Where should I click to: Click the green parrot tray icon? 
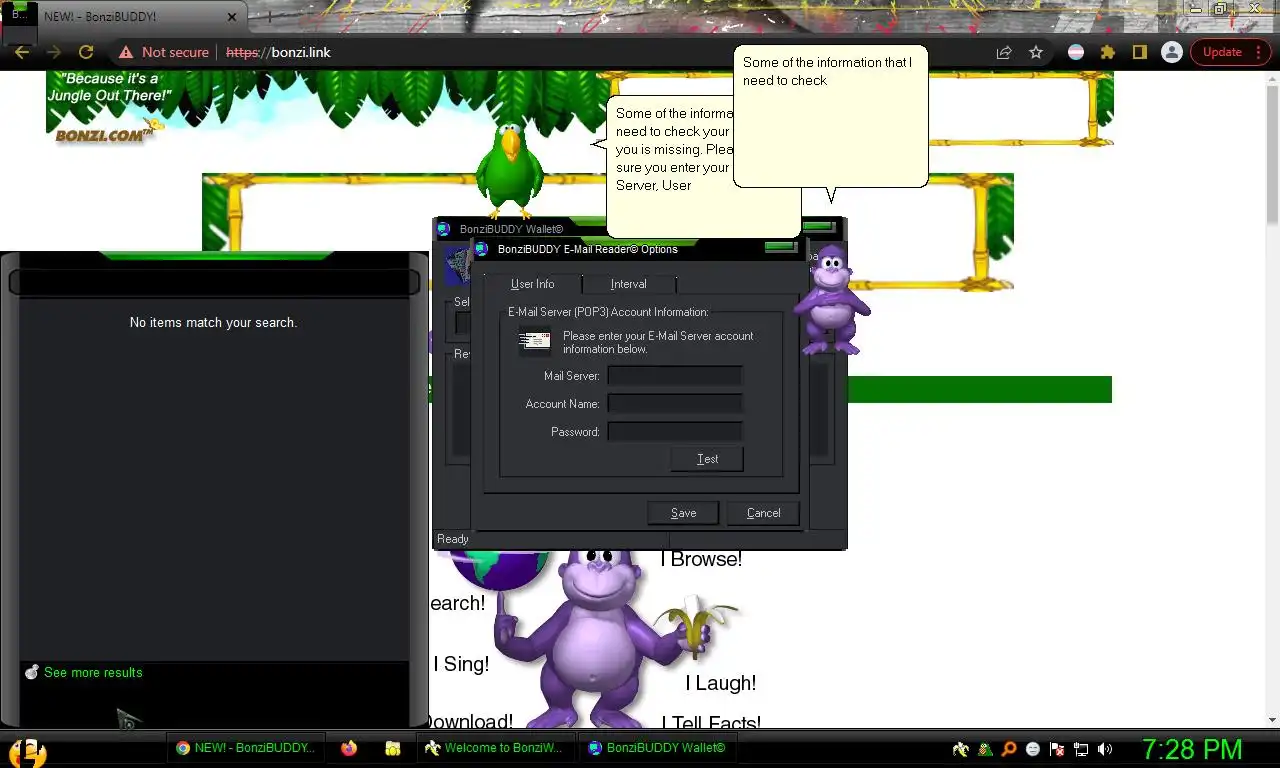click(985, 749)
